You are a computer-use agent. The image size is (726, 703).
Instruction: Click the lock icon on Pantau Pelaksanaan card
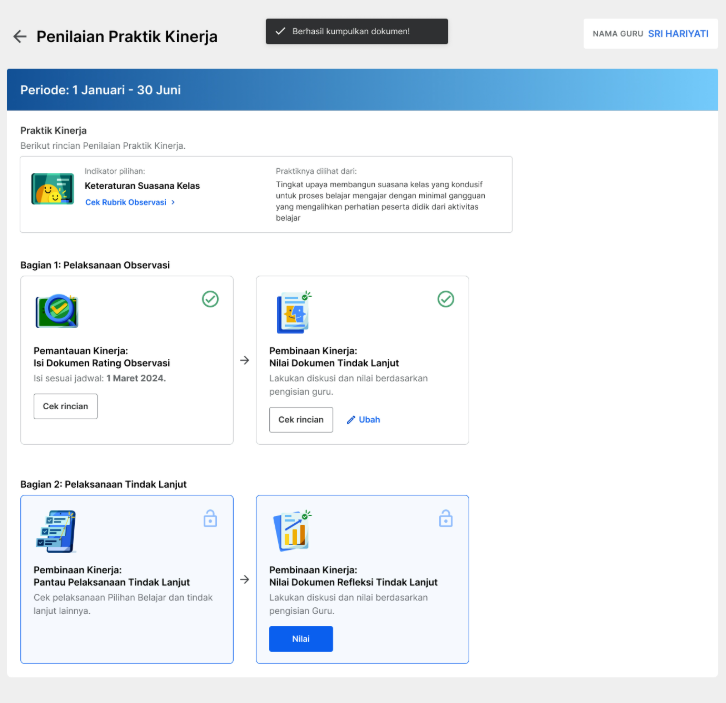[x=210, y=518]
